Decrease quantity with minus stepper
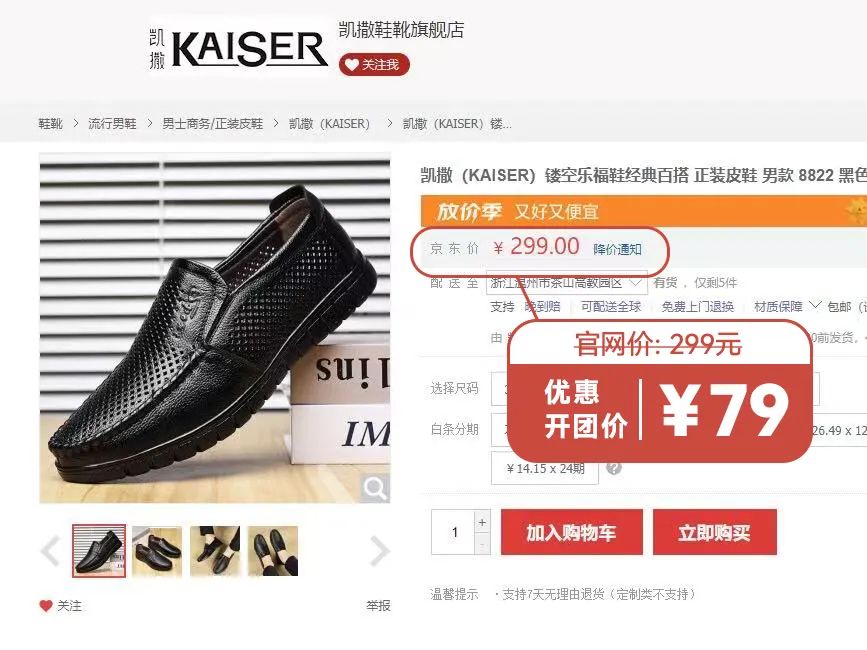The height and width of the screenshot is (650, 867). tap(482, 544)
